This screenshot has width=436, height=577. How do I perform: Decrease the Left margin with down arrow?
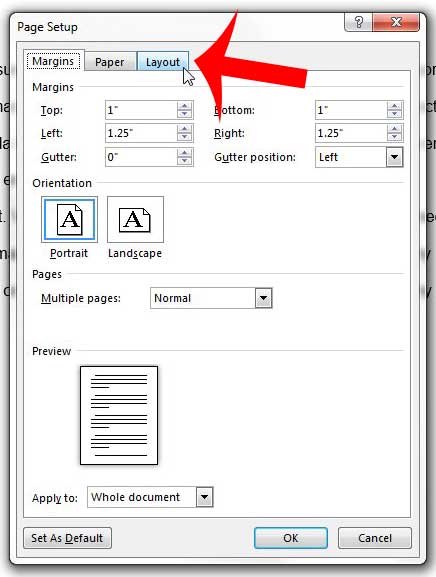coord(185,137)
